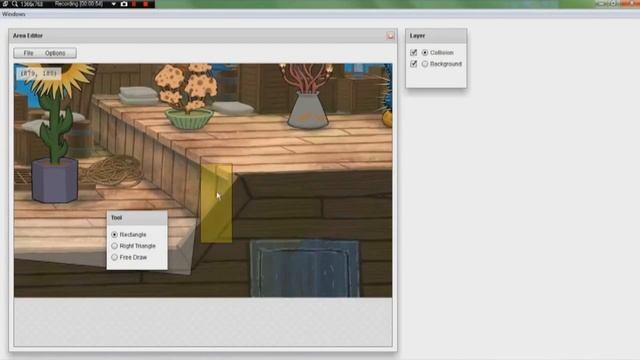Pause the recording with the red pause button
Image resolution: width=640 pixels, height=360 pixels.
point(134,4)
